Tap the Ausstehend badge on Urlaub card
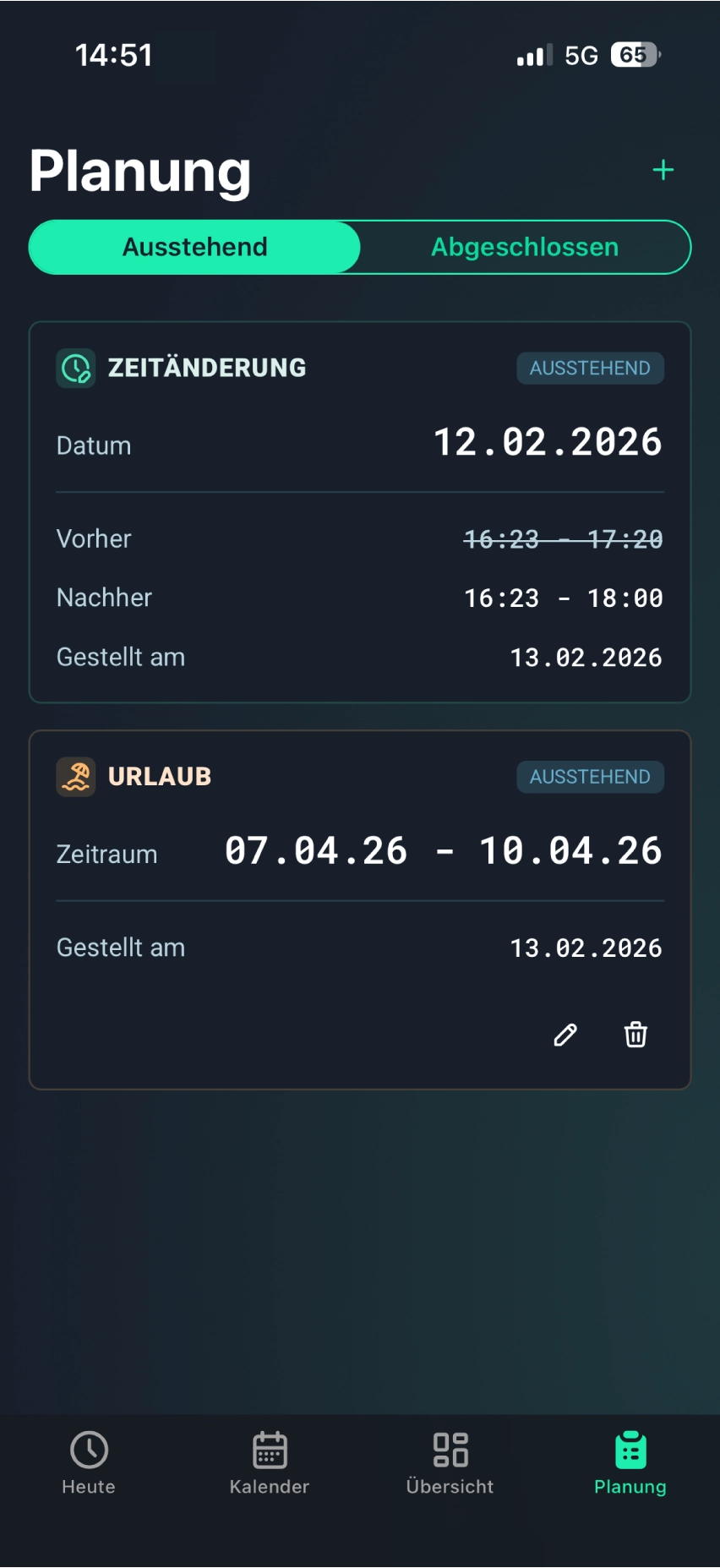Image resolution: width=720 pixels, height=1568 pixels. [590, 777]
